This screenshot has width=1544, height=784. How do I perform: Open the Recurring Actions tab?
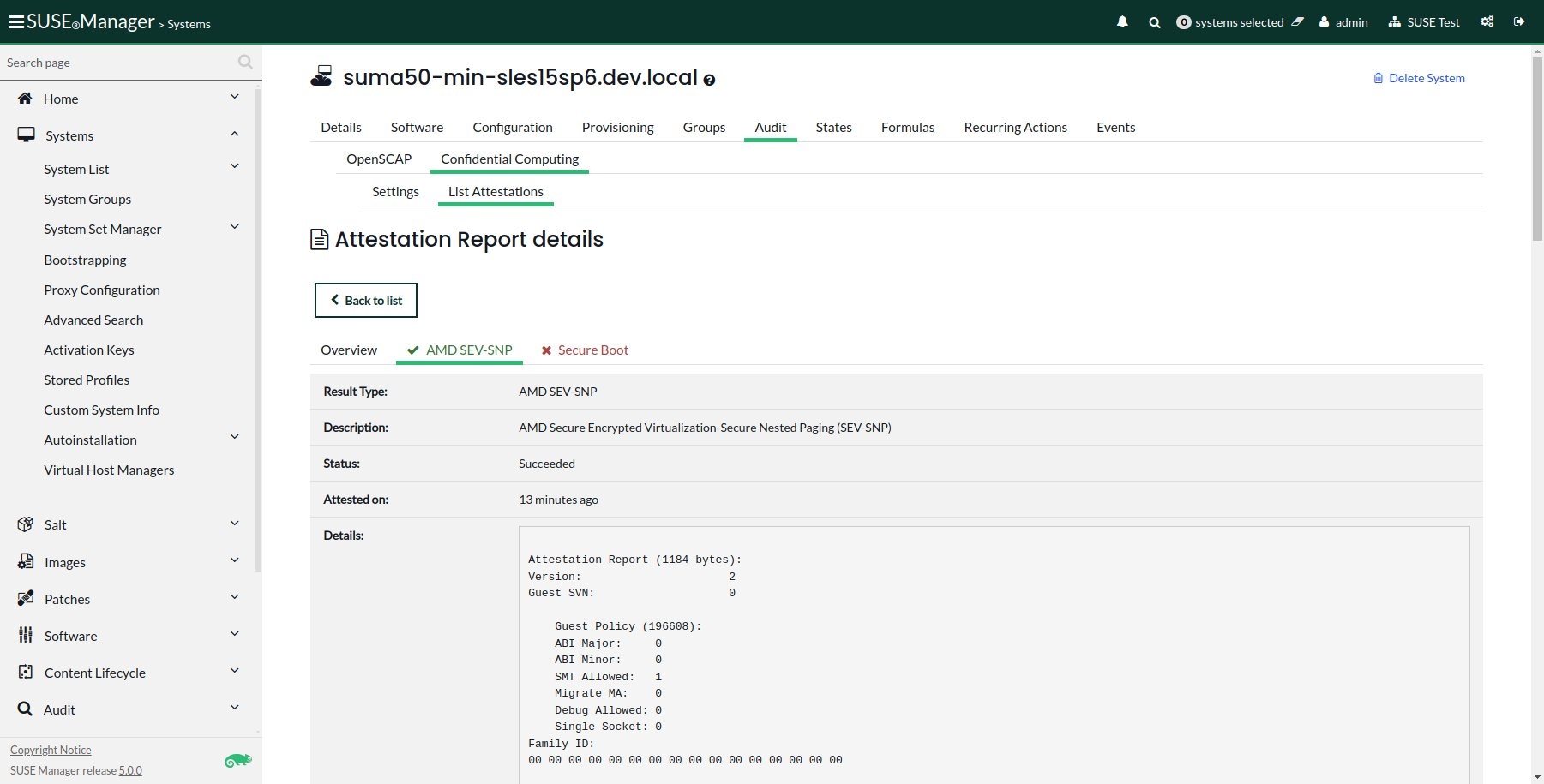click(1015, 127)
